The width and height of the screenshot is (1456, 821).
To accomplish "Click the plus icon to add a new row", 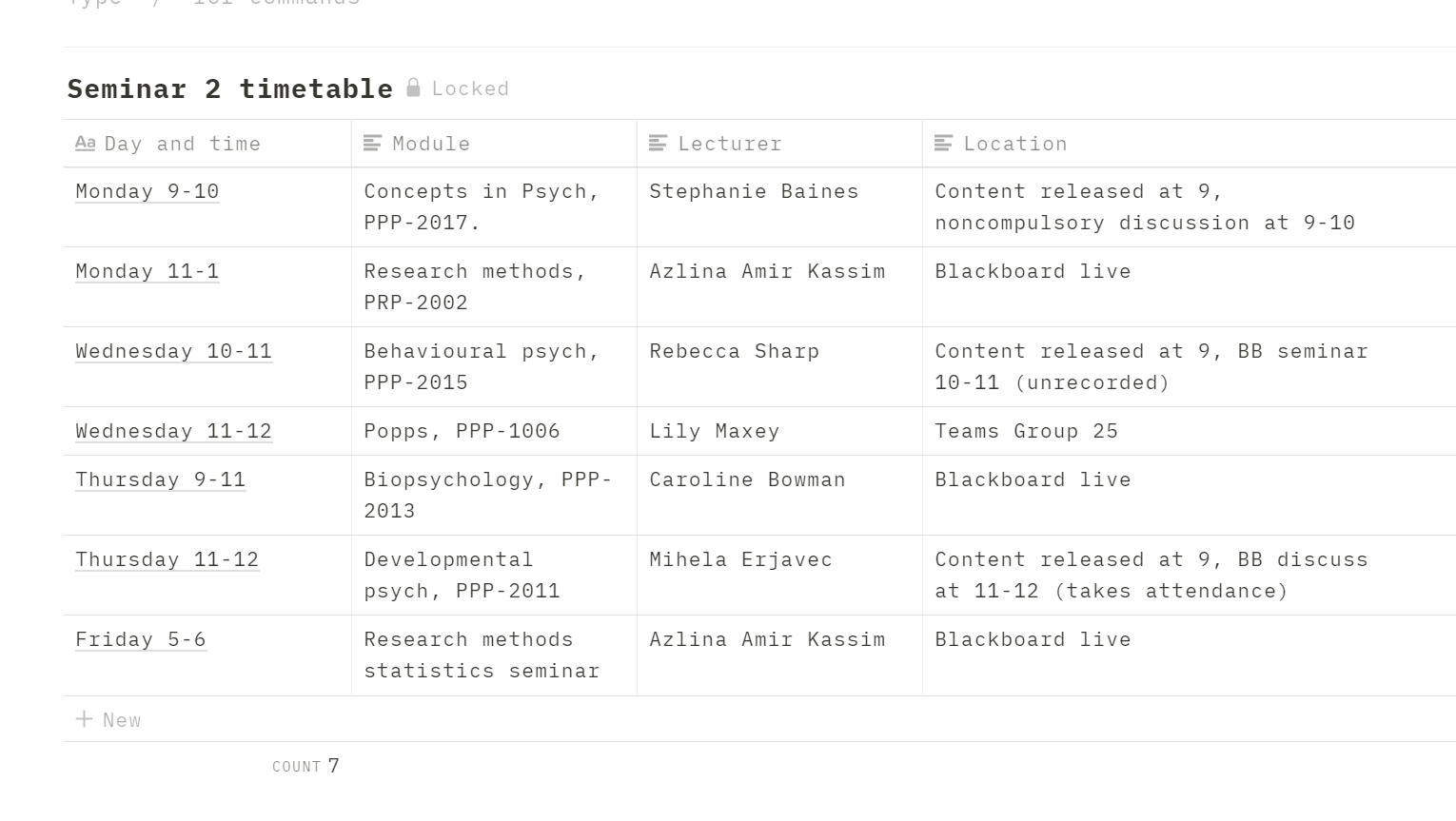I will [85, 719].
